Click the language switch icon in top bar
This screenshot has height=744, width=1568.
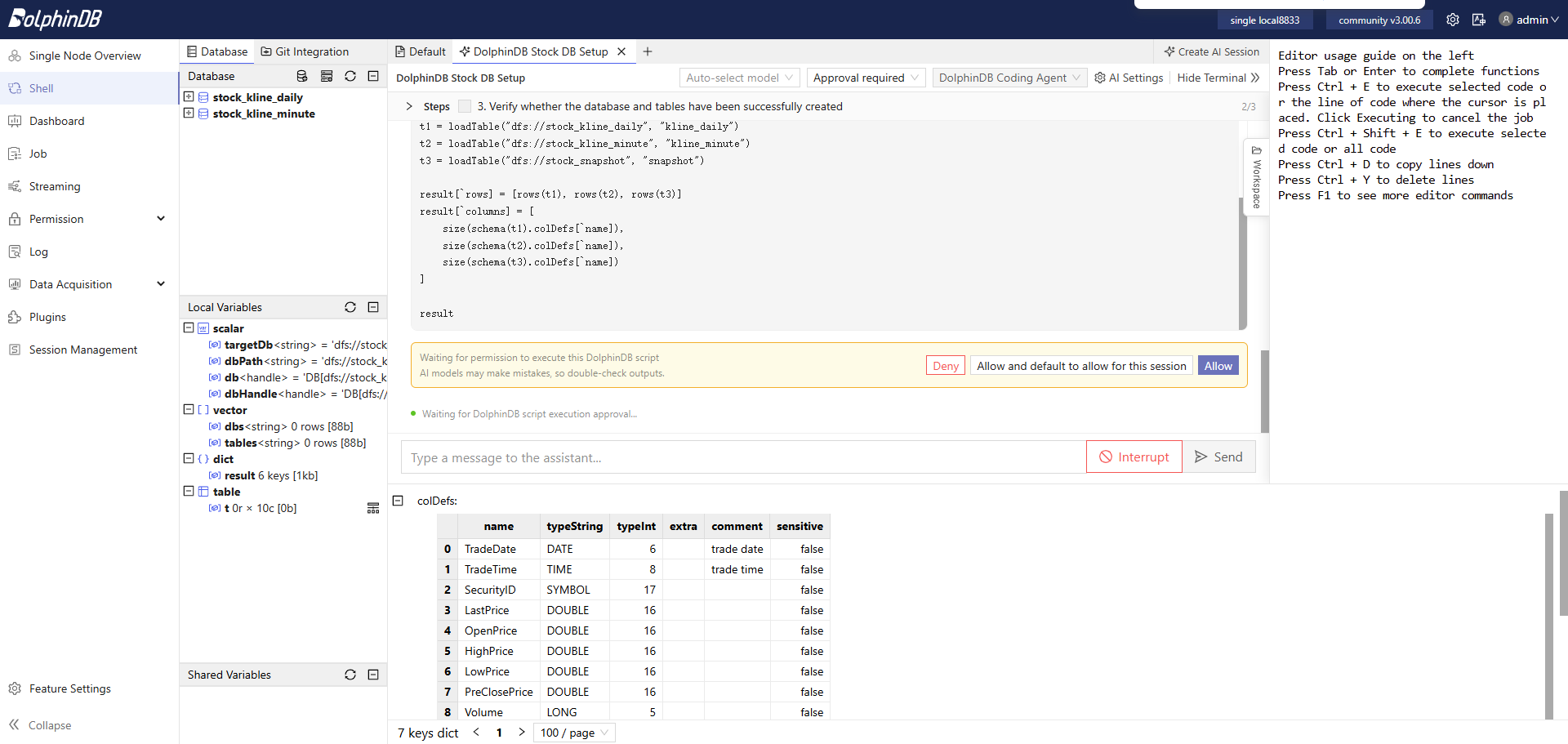1479,20
